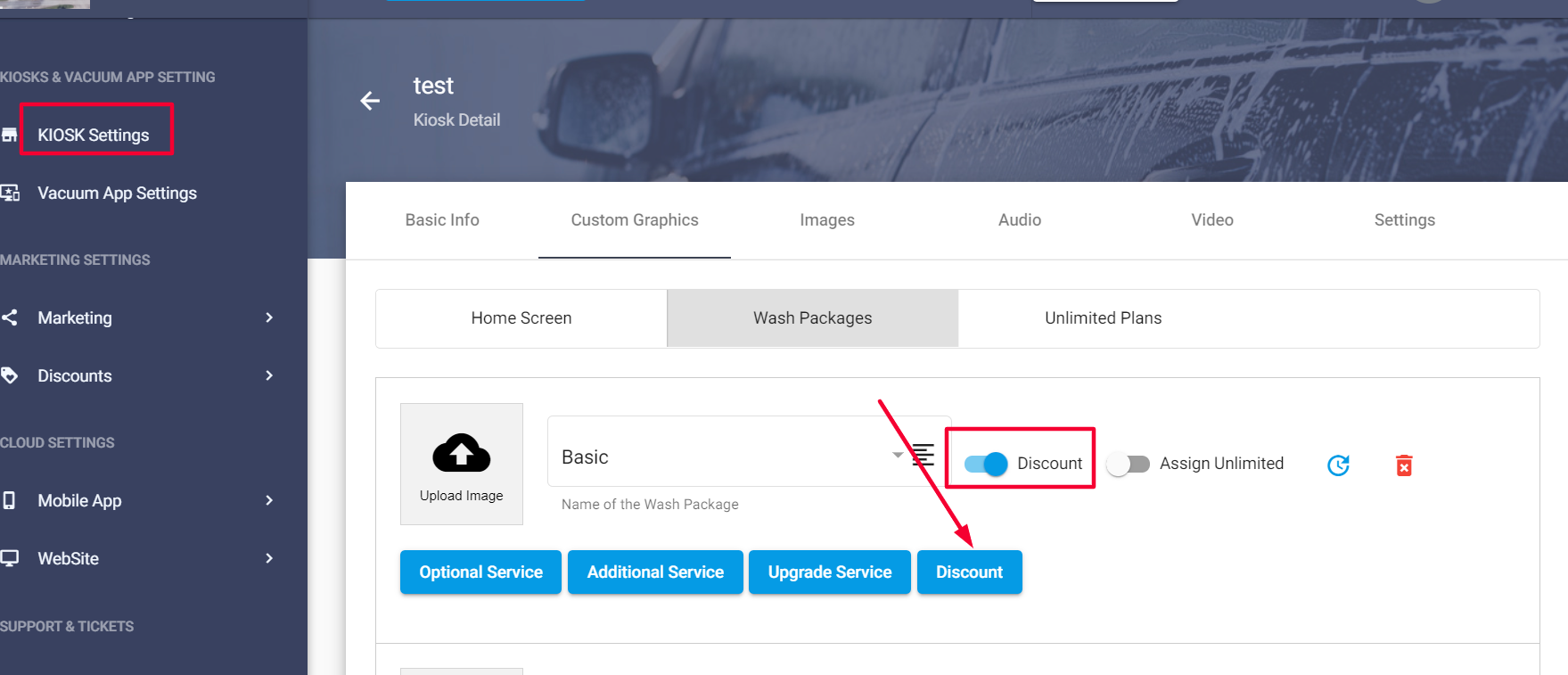The height and width of the screenshot is (675, 1568).
Task: Open the wash package name dropdown arrow
Action: tap(898, 455)
